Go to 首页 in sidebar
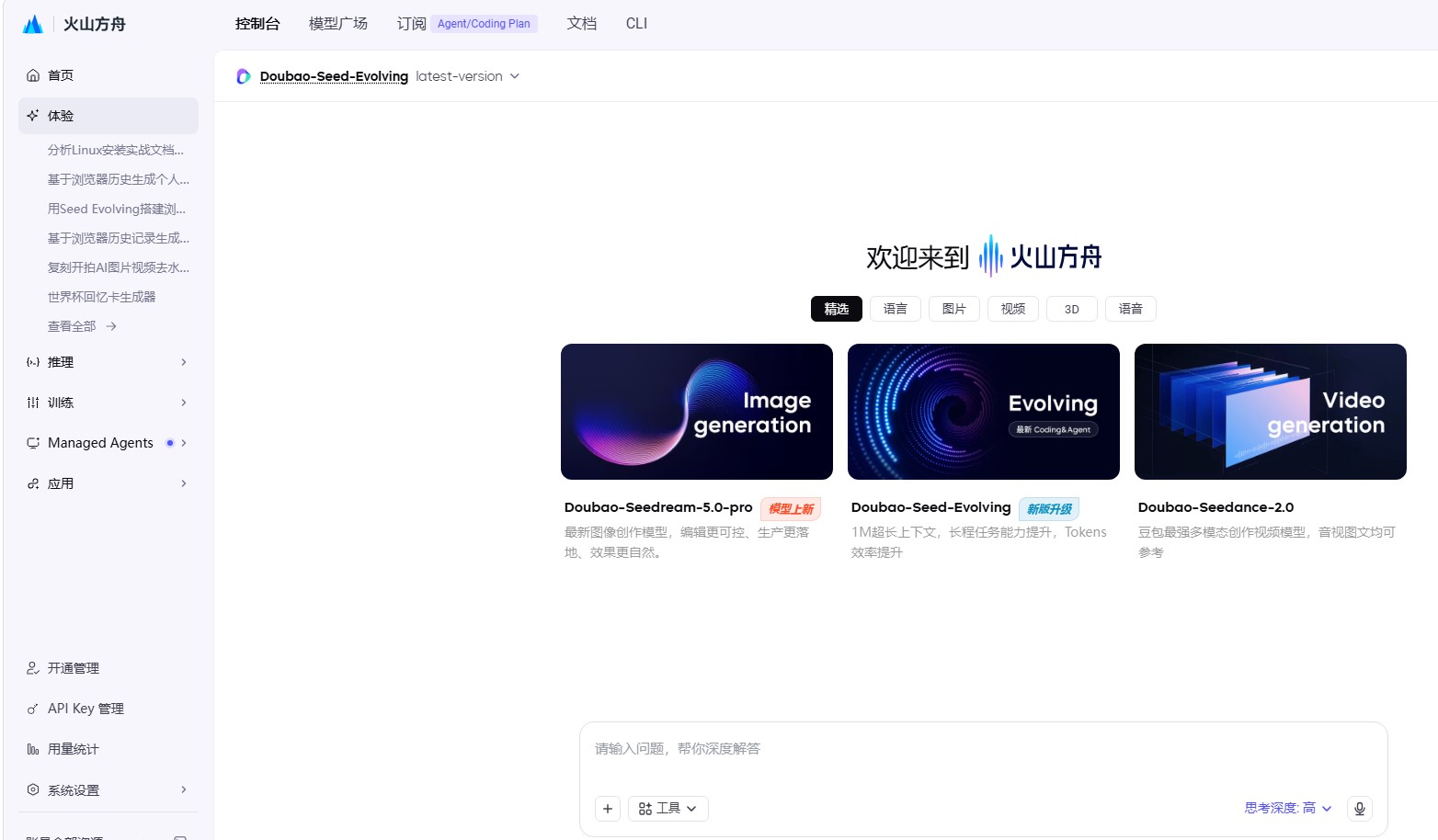1438x840 pixels. coord(108,75)
